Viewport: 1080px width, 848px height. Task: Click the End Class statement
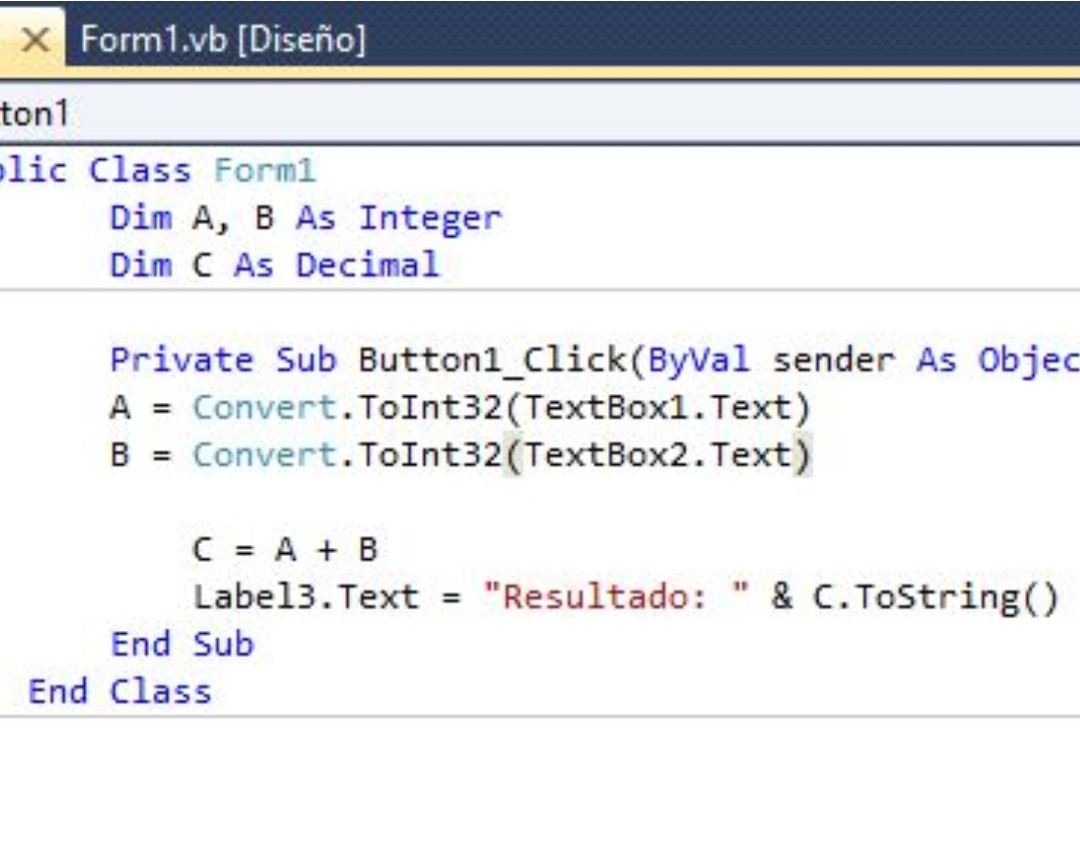120,691
